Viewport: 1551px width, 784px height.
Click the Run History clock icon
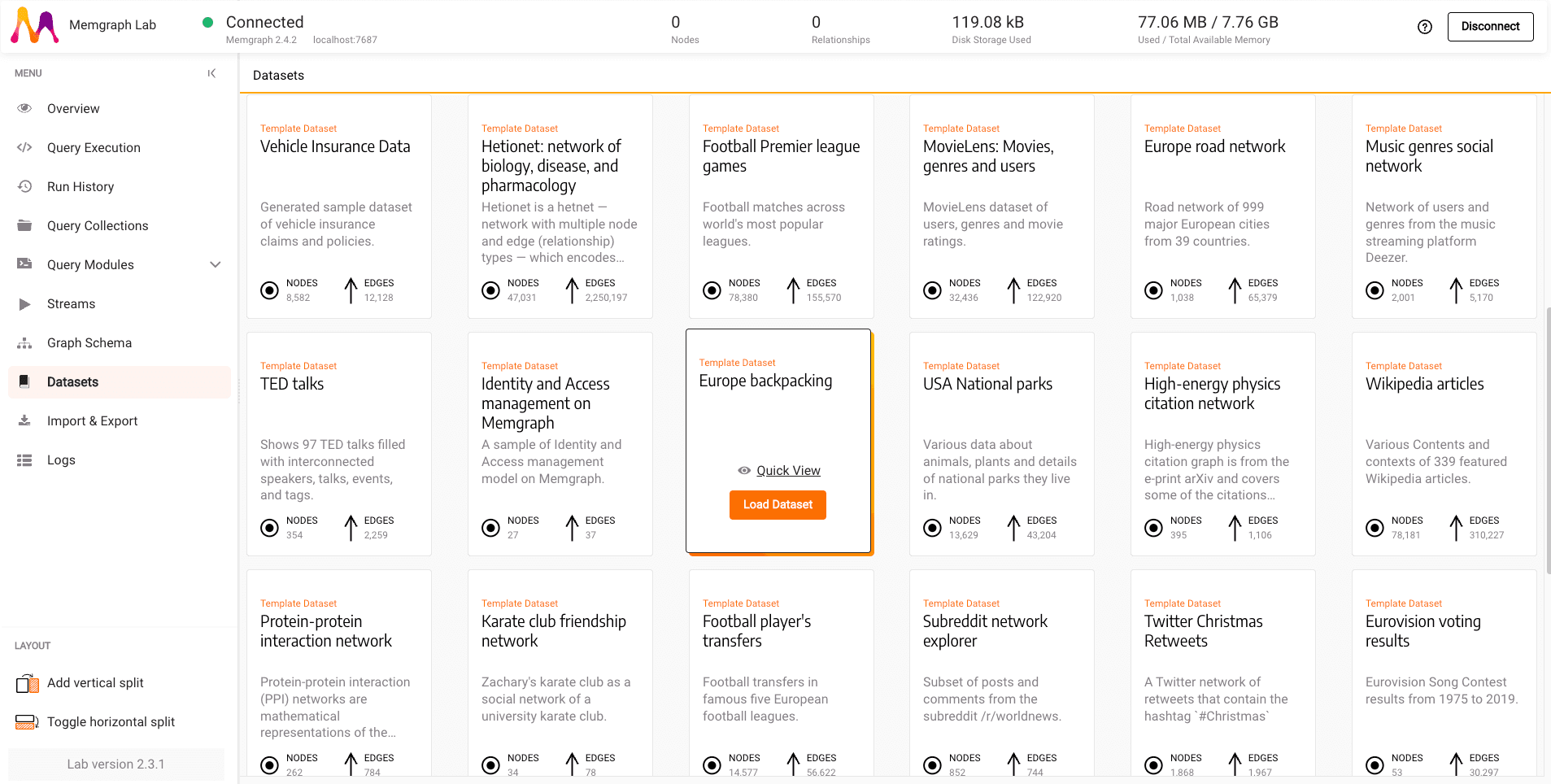(x=25, y=186)
